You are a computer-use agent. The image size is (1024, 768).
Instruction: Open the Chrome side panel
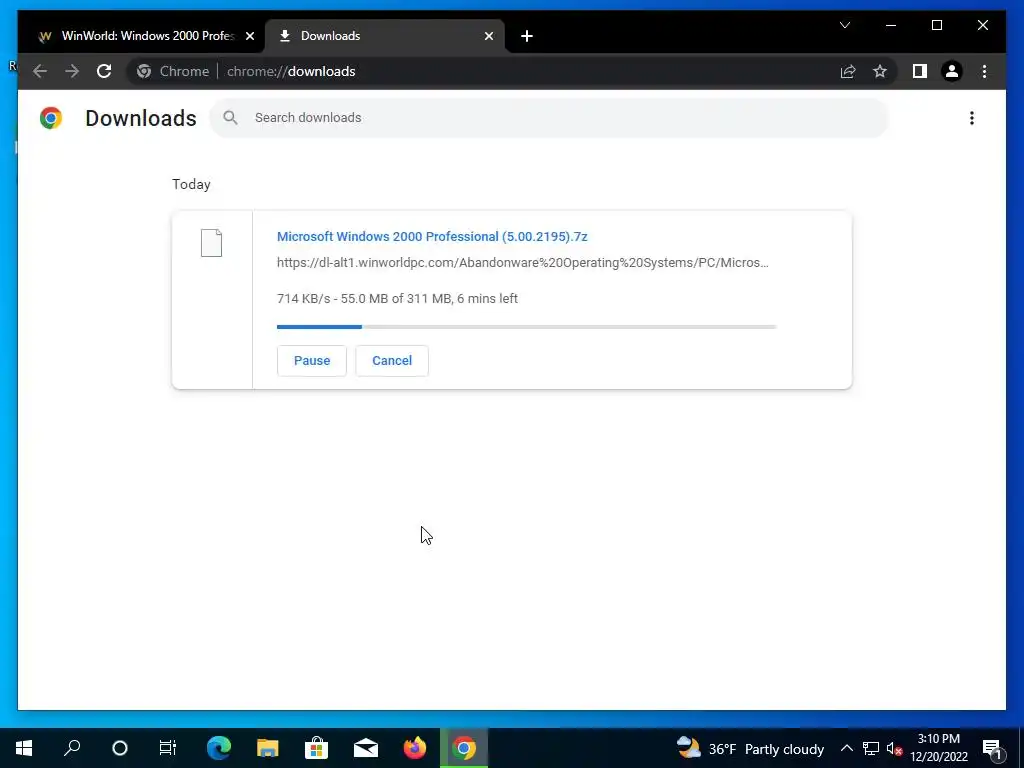pyautogui.click(x=920, y=71)
